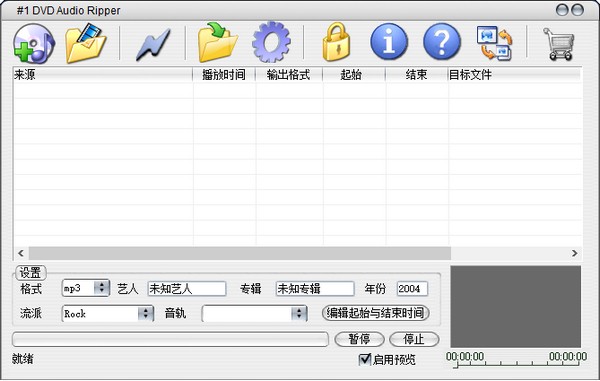Click the 暂停 button
600x381 pixels.
point(359,339)
